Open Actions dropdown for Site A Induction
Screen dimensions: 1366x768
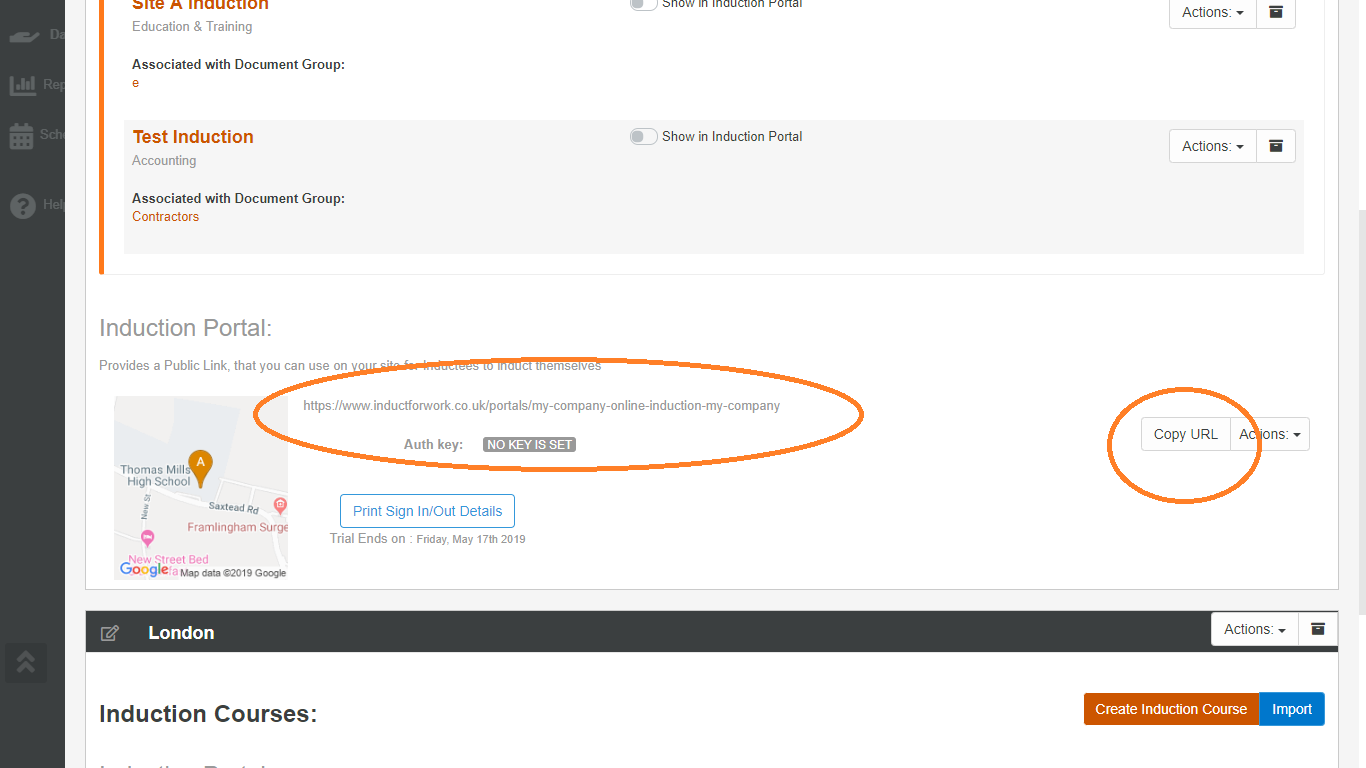(x=1213, y=12)
